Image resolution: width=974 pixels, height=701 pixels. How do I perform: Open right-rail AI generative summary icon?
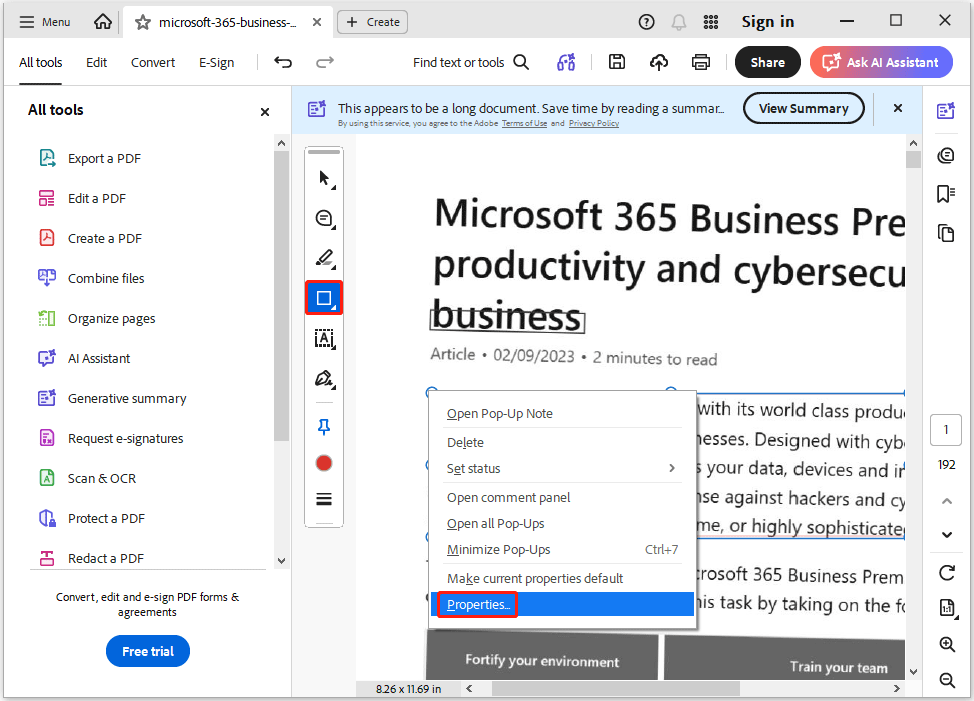tap(946, 111)
